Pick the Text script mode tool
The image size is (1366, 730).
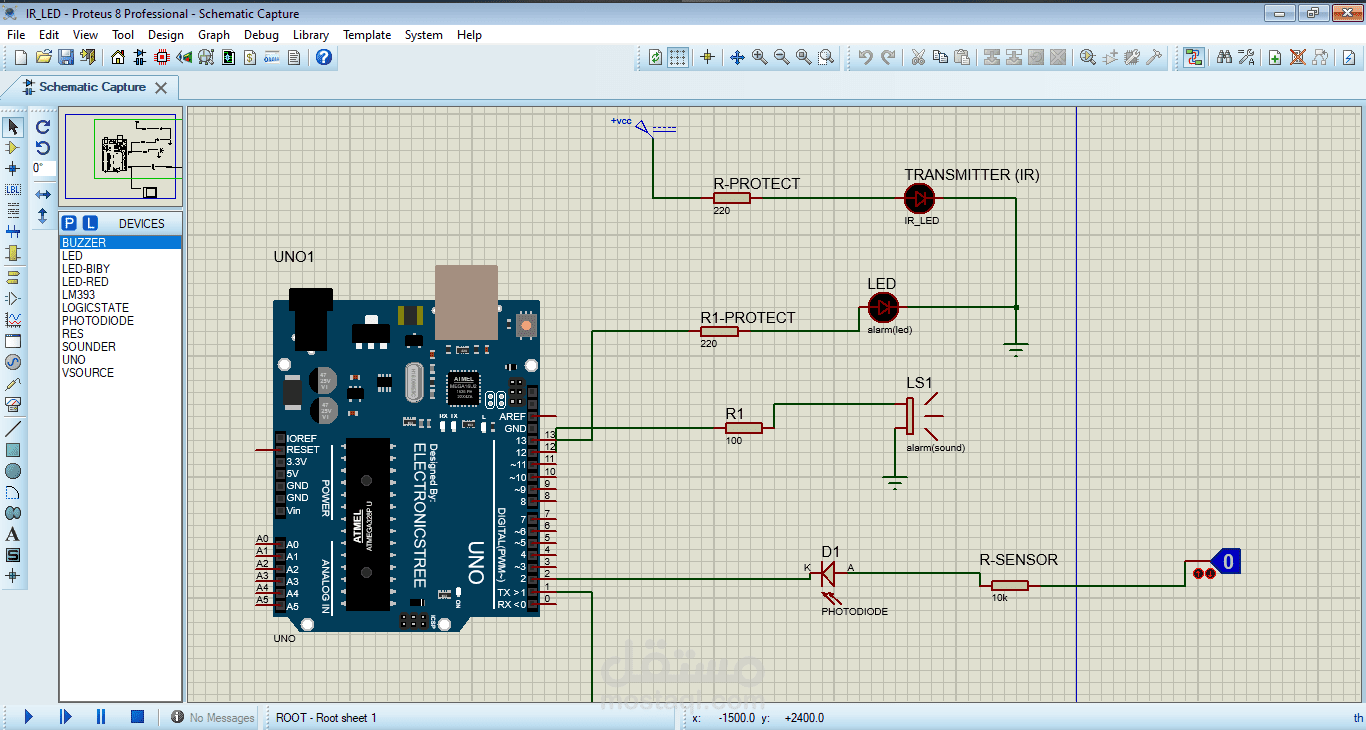click(13, 211)
